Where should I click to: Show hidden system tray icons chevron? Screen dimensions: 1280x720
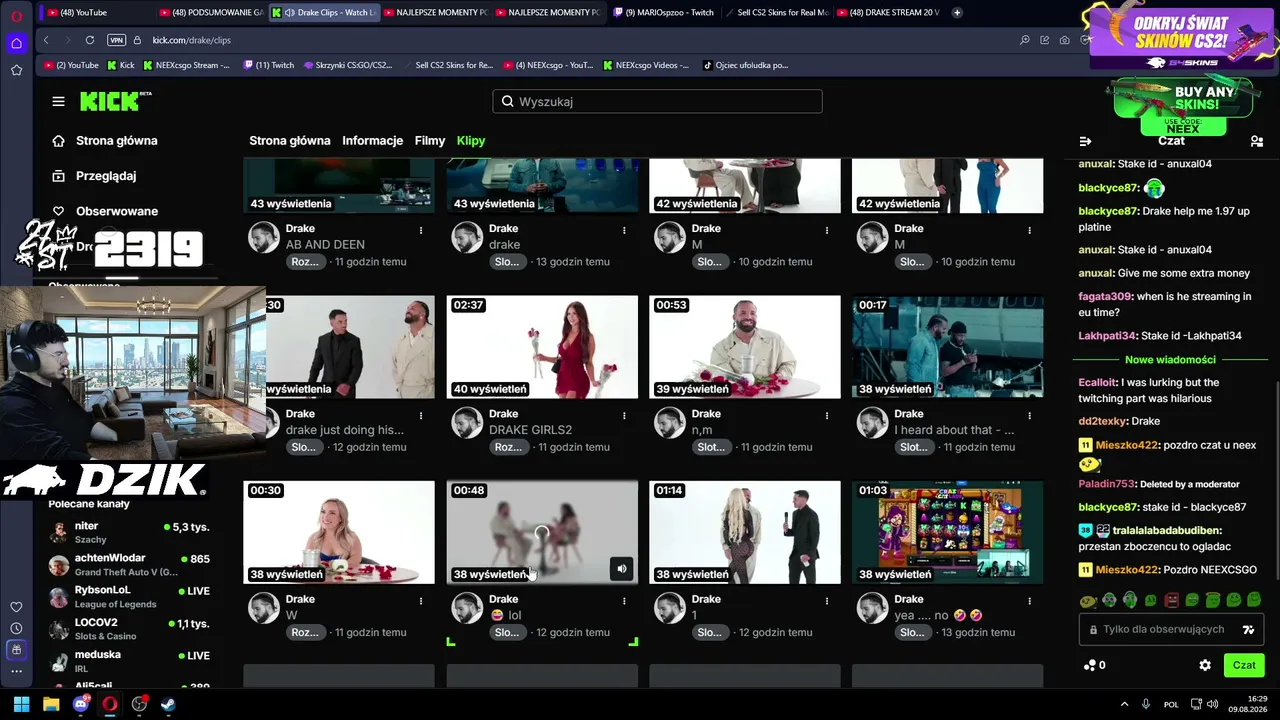[1124, 704]
